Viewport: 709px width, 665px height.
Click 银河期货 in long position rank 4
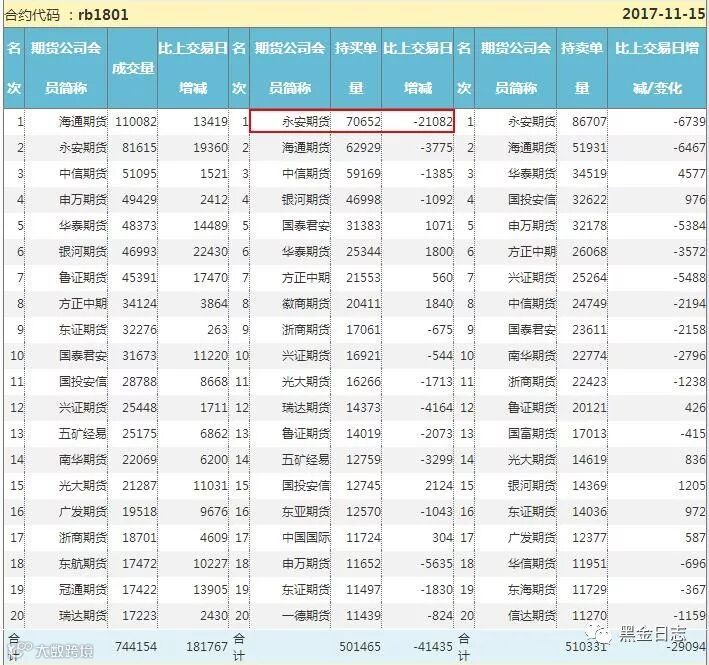pyautogui.click(x=306, y=200)
